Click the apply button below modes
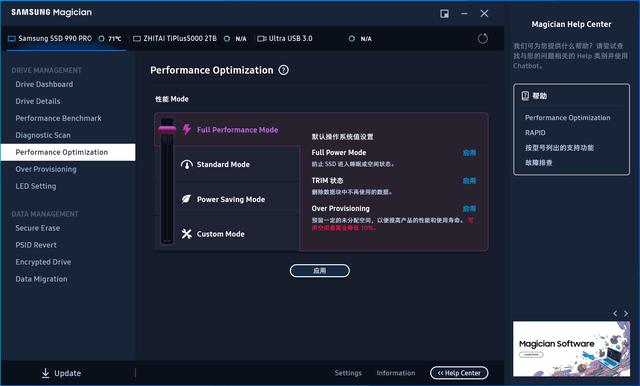Screen dimensions: 640x386 click(x=320, y=271)
